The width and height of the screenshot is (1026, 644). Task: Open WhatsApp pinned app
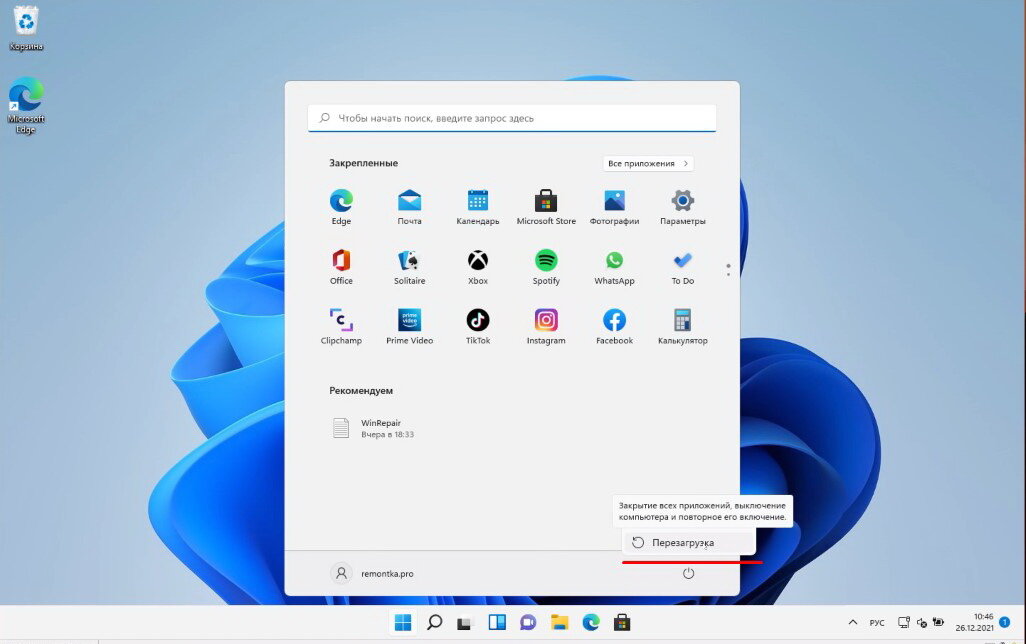614,266
